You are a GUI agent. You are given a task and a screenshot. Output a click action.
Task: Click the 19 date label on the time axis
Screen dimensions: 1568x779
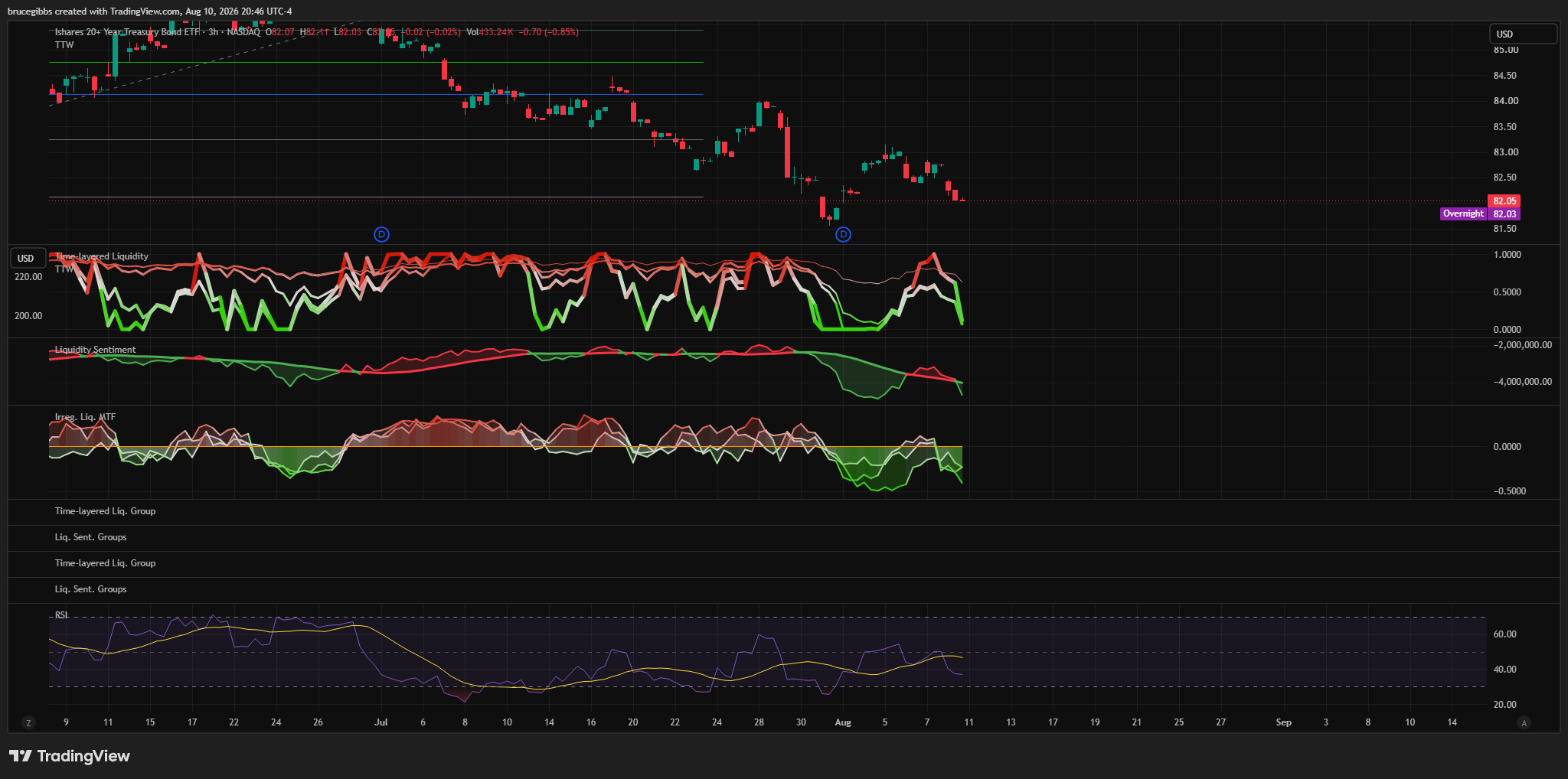(x=1095, y=722)
